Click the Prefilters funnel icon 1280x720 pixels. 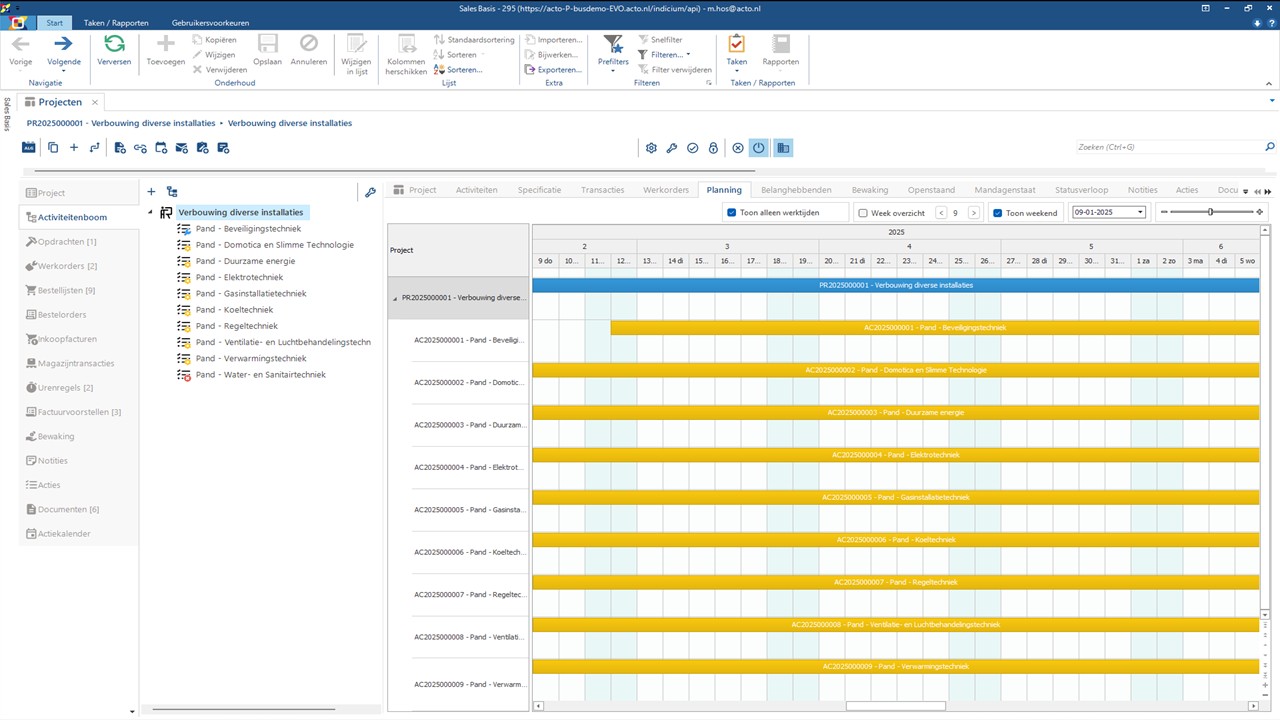click(x=613, y=45)
